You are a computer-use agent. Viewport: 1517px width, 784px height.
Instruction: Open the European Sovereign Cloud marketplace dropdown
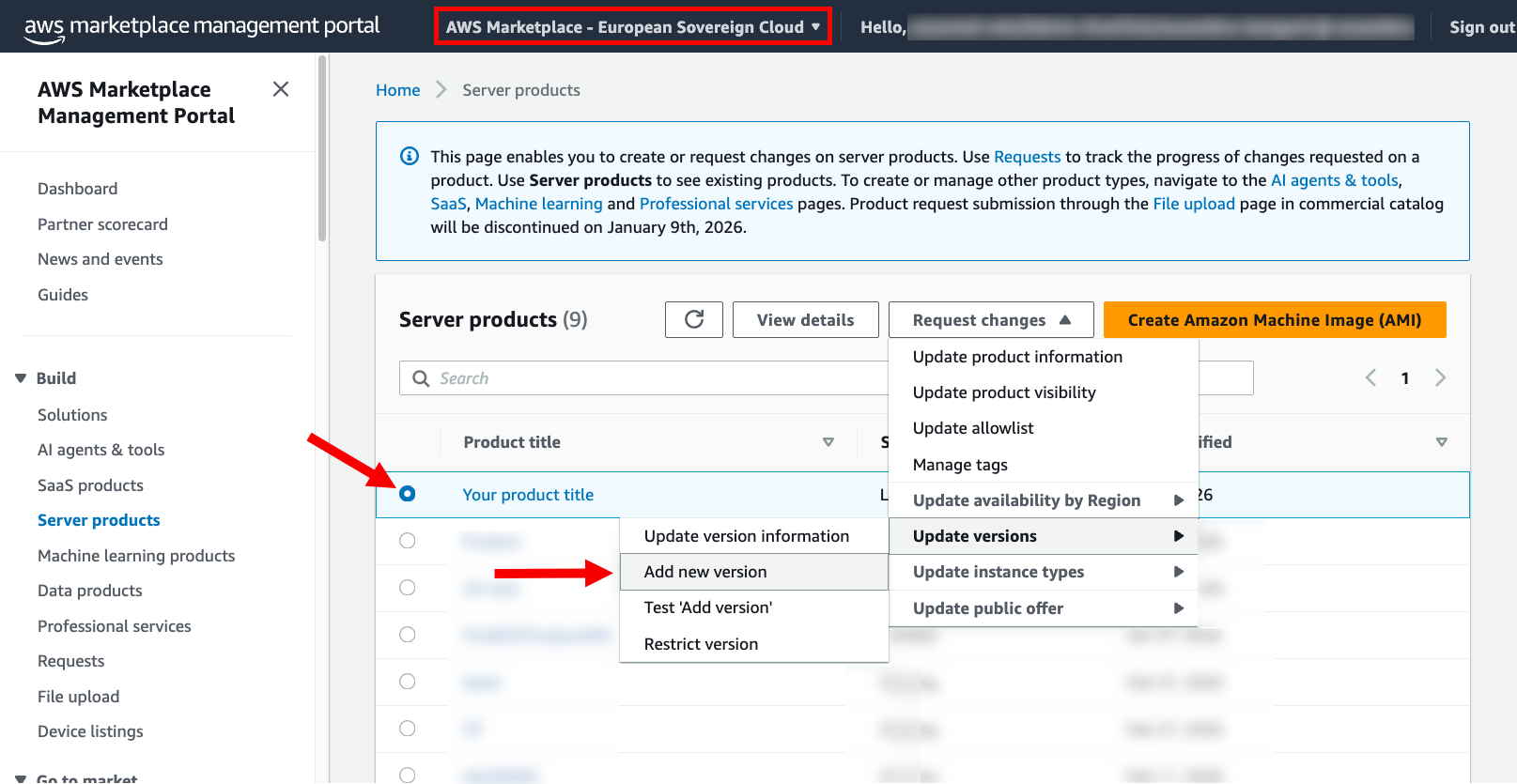pyautogui.click(x=633, y=26)
